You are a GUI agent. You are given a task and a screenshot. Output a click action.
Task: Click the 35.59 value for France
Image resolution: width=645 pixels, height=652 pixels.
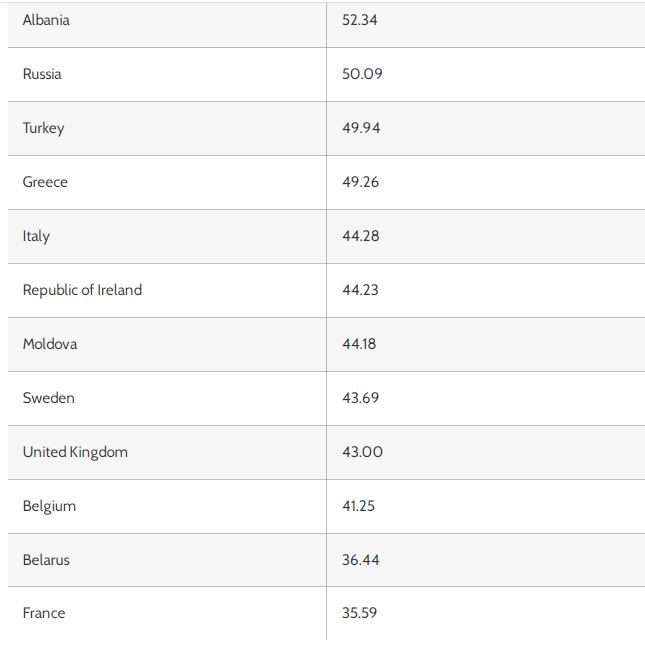click(x=359, y=613)
